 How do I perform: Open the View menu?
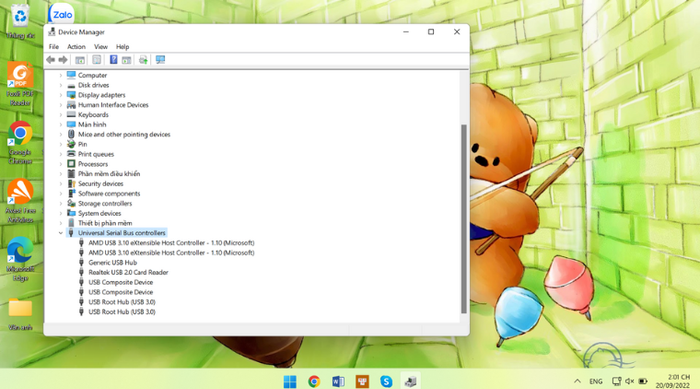coord(100,46)
